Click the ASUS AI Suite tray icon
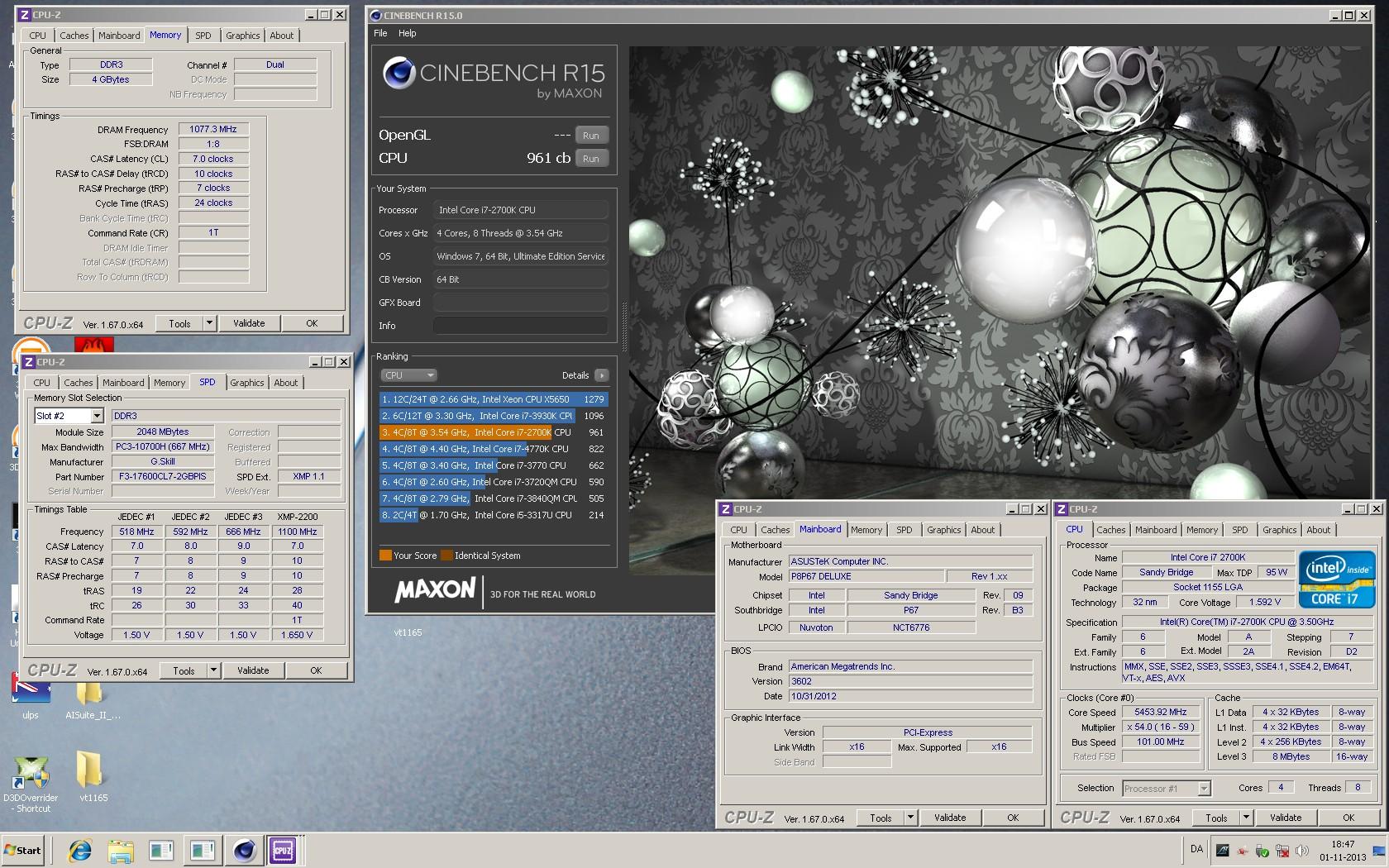This screenshot has width=1389, height=868. pos(1223,851)
